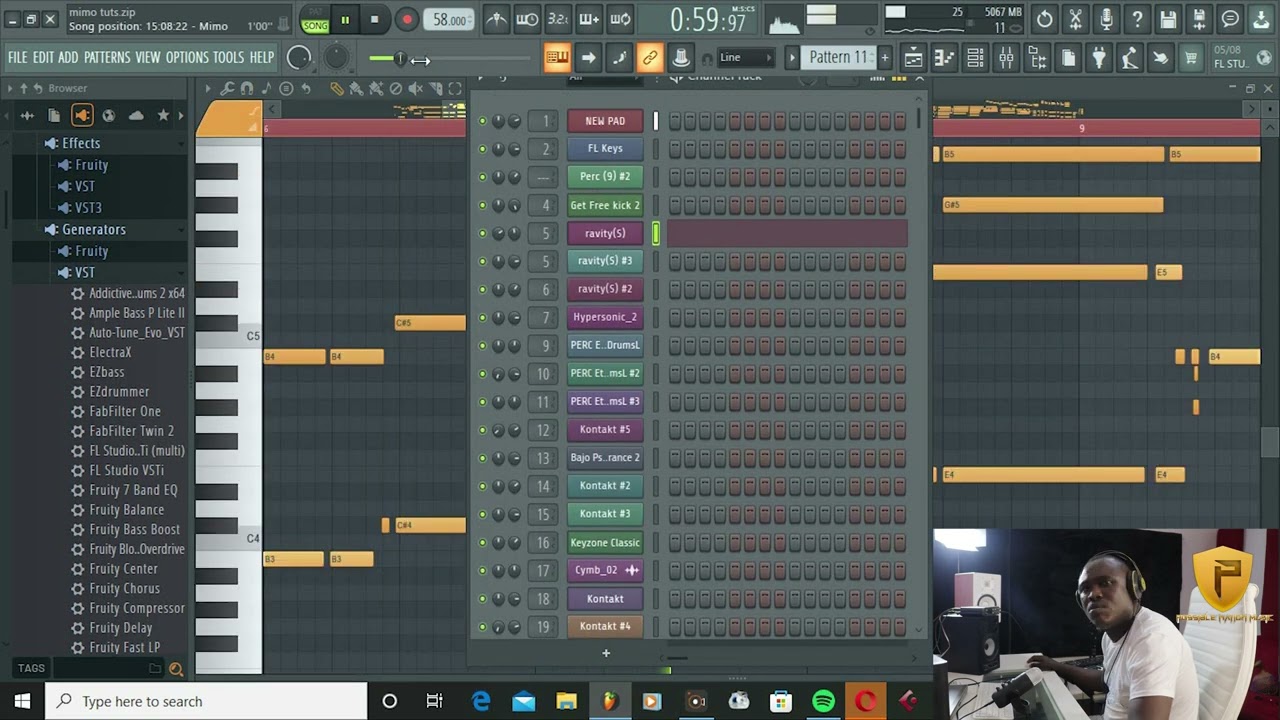Screen dimensions: 1280x720
Task: Mute the Get Free kick 2 channel
Action: coord(482,205)
